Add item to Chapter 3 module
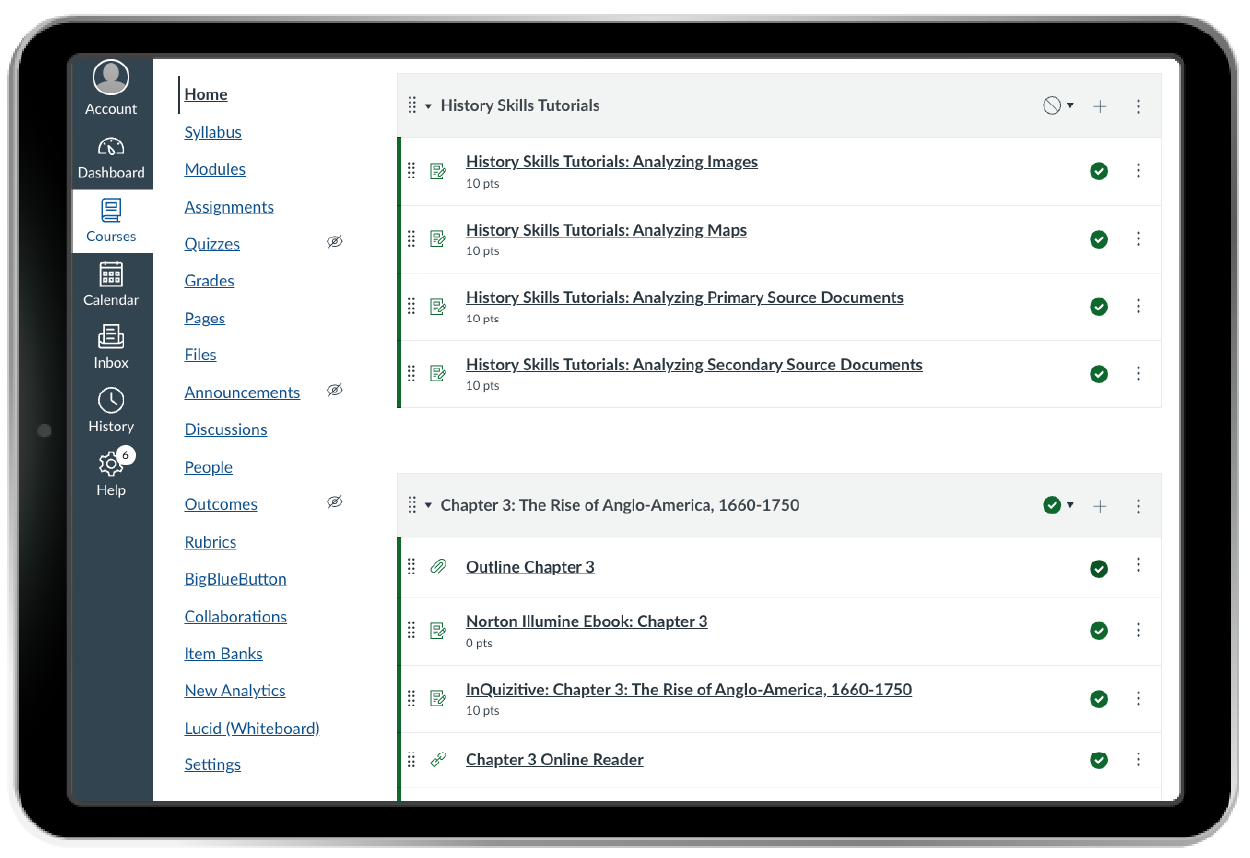The image size is (1250, 858). point(1100,506)
